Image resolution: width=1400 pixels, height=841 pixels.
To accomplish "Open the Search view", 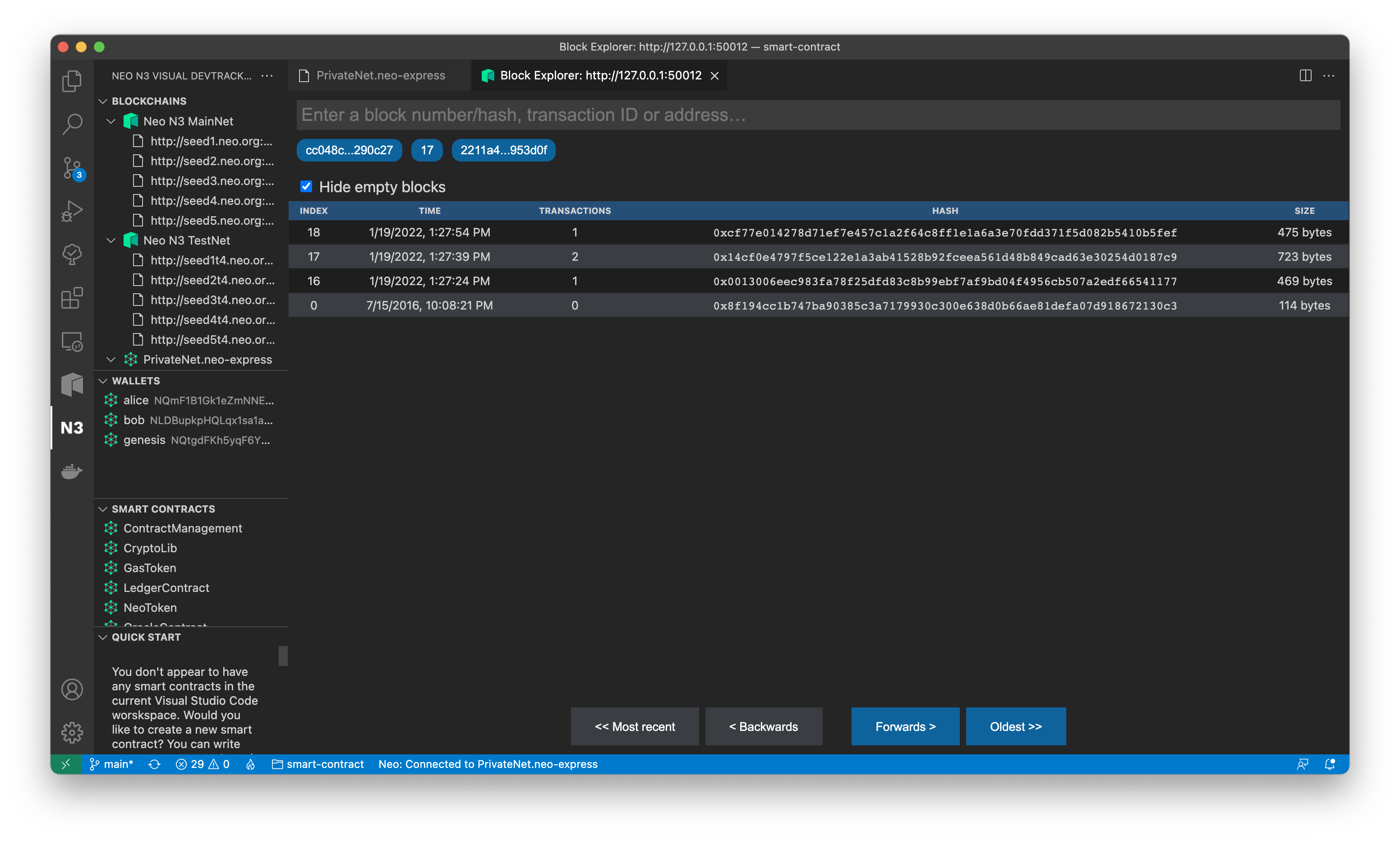I will pyautogui.click(x=72, y=124).
